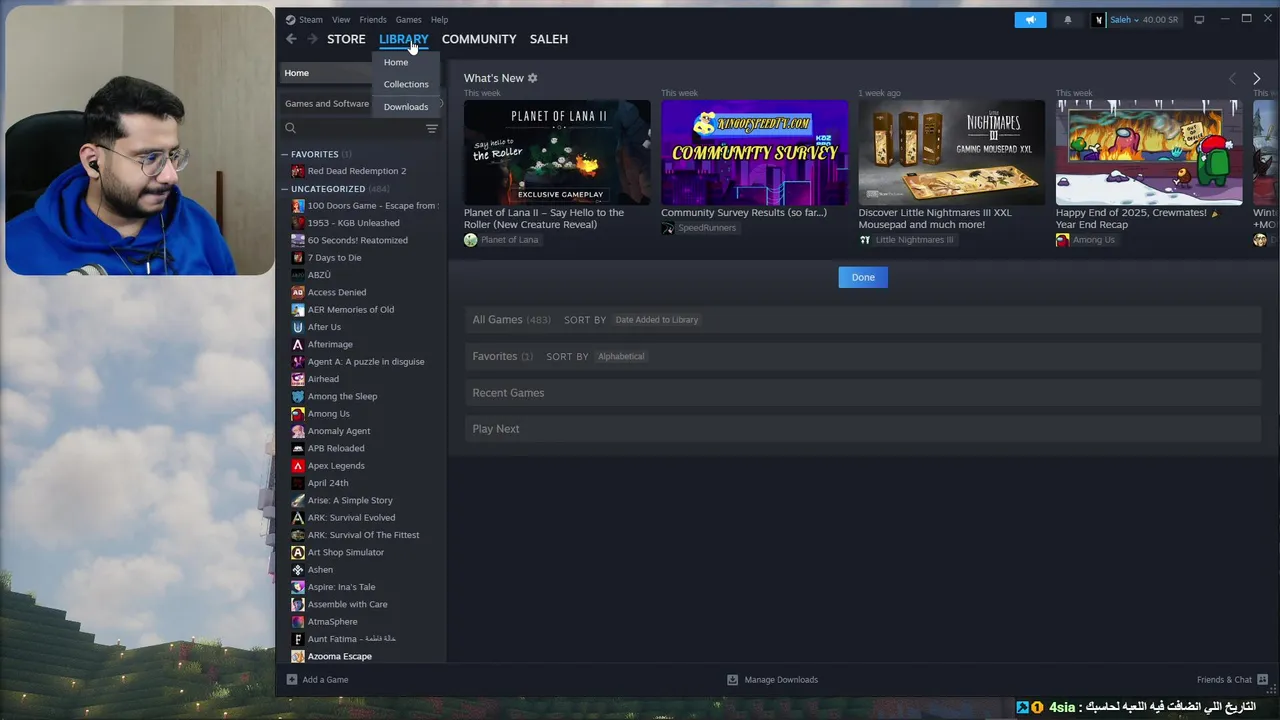Click the Play Next shelf row

tap(863, 429)
